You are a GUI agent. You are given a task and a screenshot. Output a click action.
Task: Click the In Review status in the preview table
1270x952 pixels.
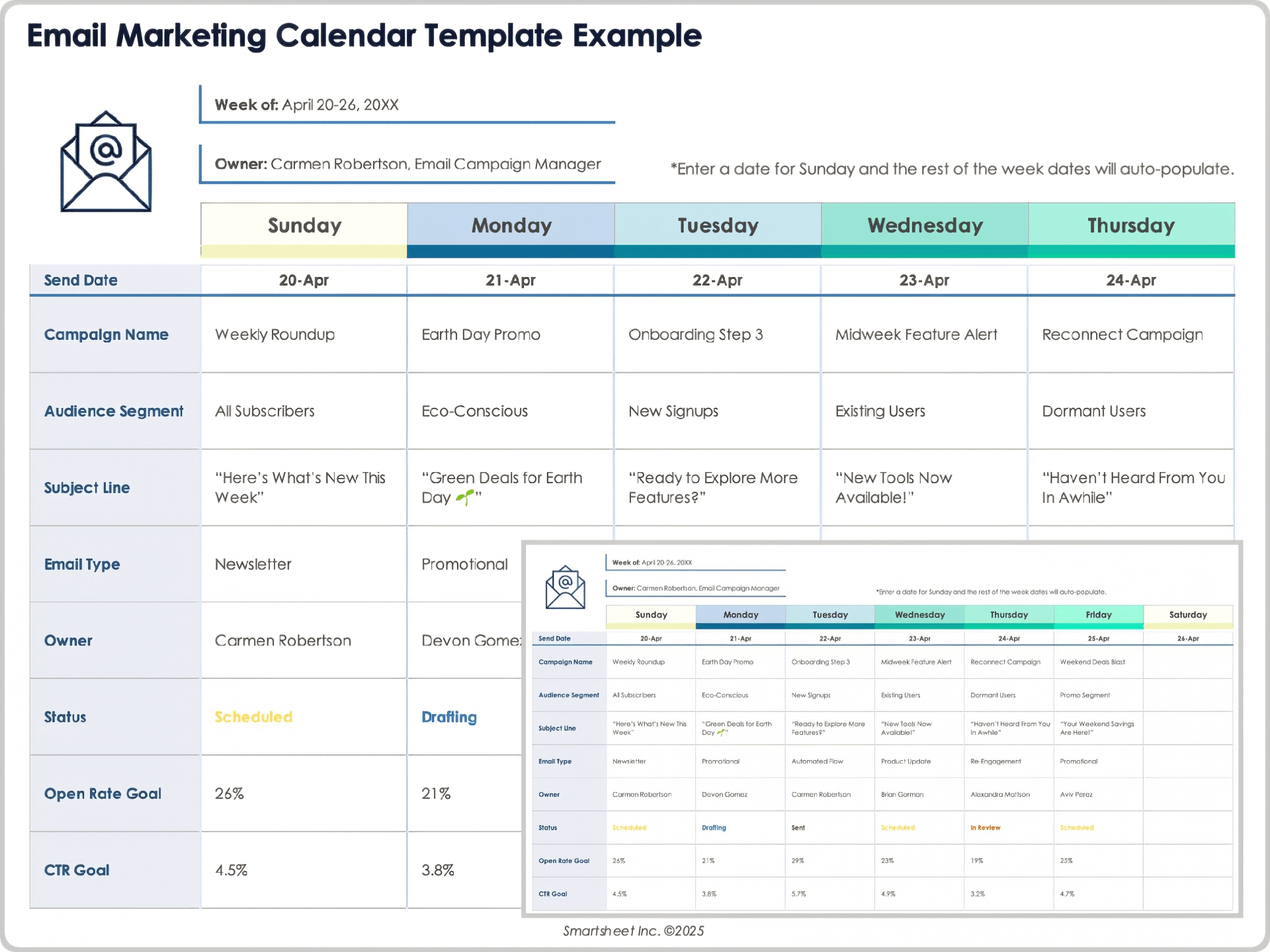[x=985, y=827]
